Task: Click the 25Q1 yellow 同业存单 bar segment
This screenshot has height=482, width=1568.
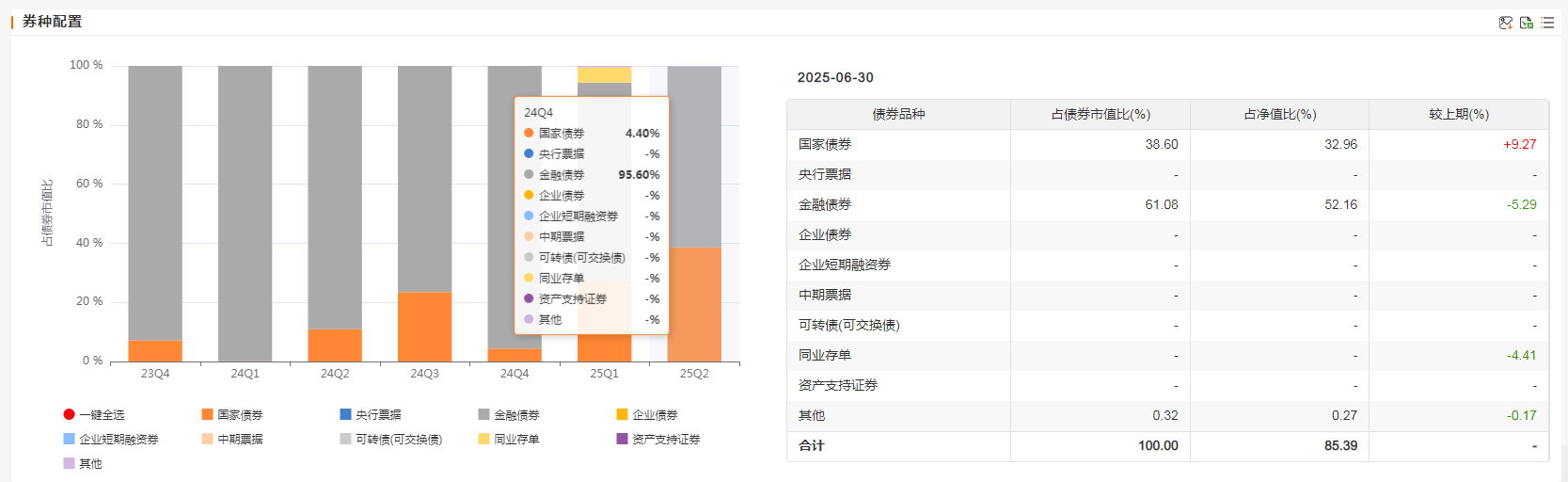Action: (604, 74)
